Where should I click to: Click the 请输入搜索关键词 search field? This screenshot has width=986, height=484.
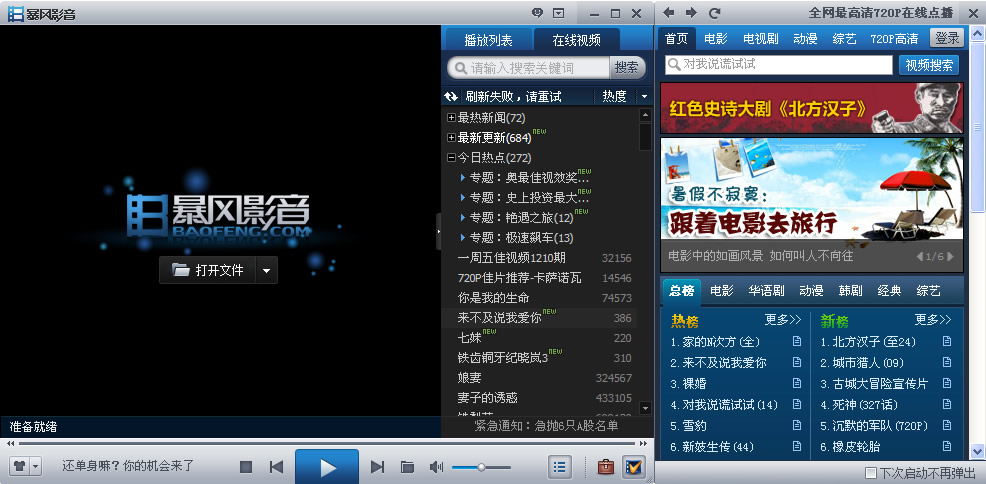529,67
